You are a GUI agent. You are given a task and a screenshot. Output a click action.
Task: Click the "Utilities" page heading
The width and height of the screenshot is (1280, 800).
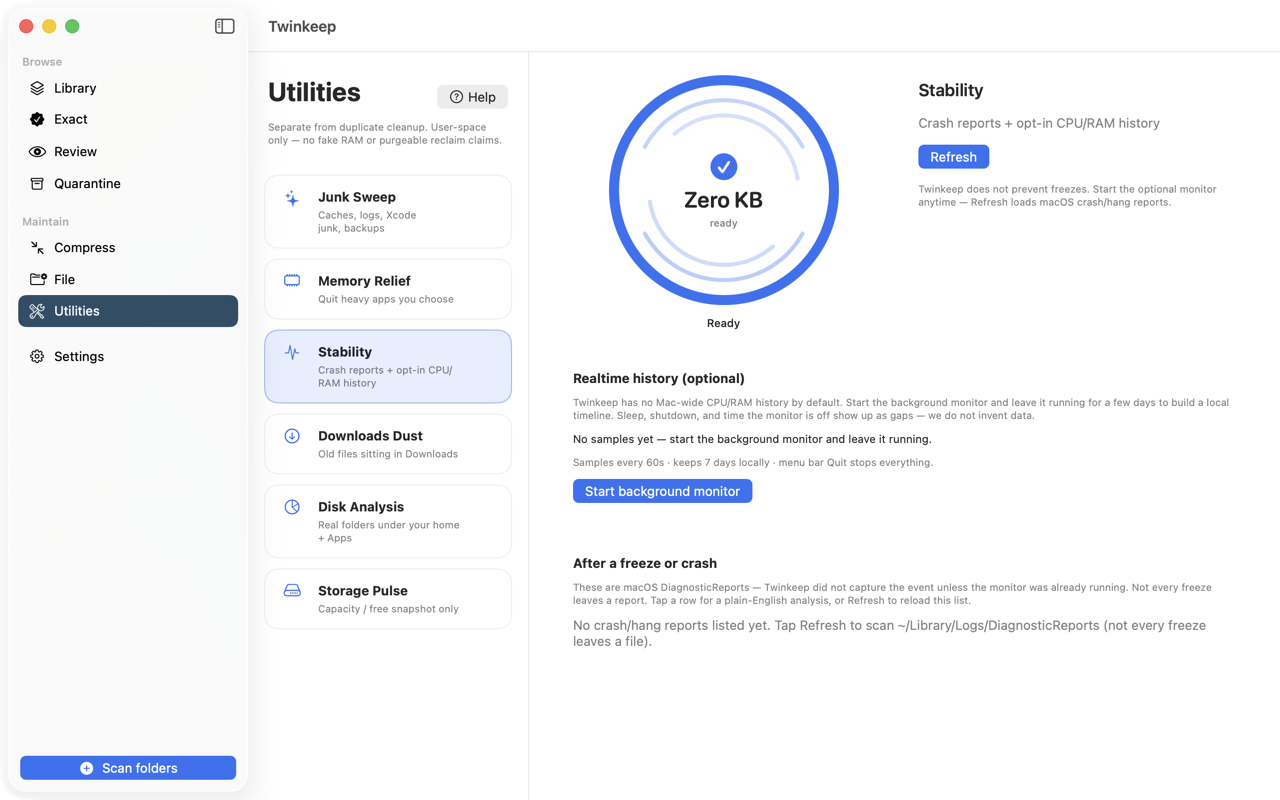(314, 92)
